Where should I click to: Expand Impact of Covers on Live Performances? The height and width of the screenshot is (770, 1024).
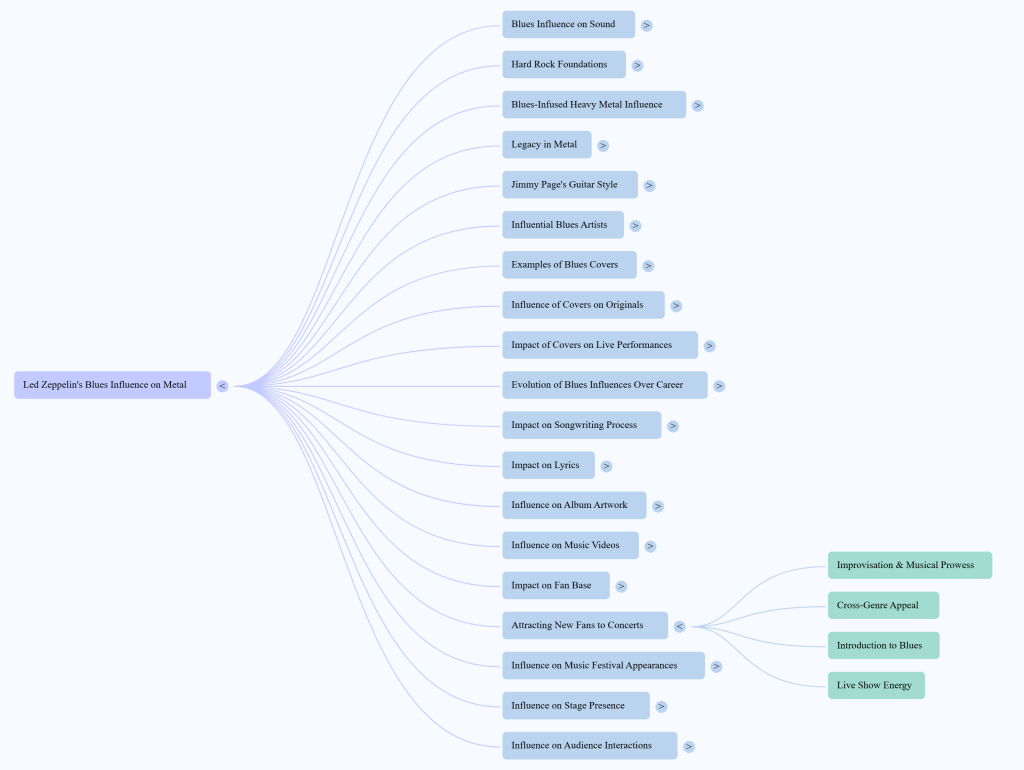(x=709, y=346)
